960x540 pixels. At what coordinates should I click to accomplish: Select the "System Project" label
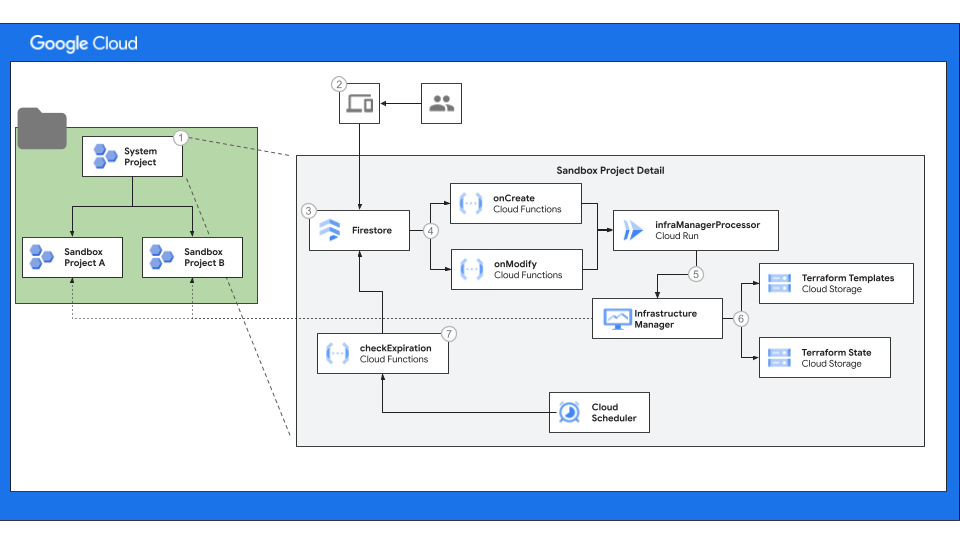(x=140, y=157)
